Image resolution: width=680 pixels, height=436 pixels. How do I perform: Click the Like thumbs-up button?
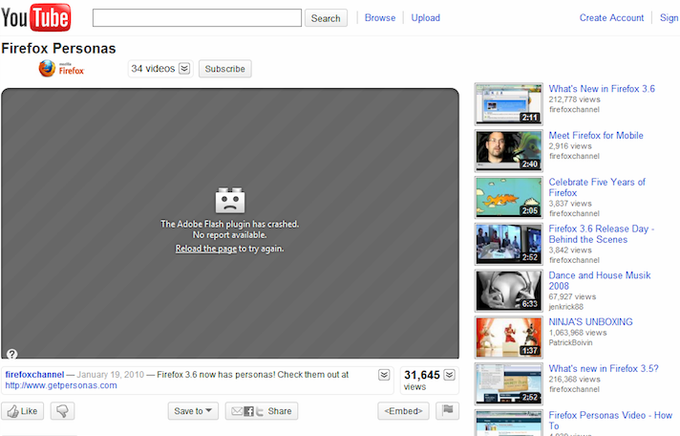click(x=23, y=411)
